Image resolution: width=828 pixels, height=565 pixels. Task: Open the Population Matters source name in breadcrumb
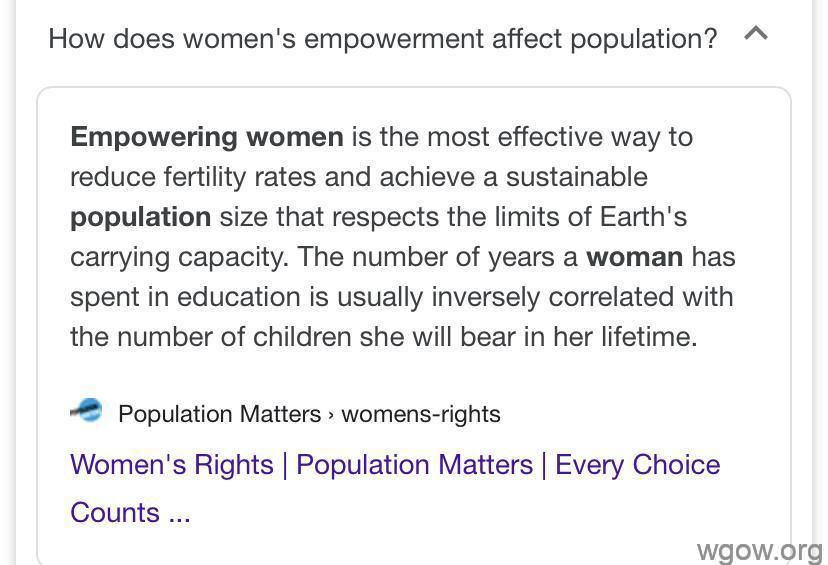220,413
